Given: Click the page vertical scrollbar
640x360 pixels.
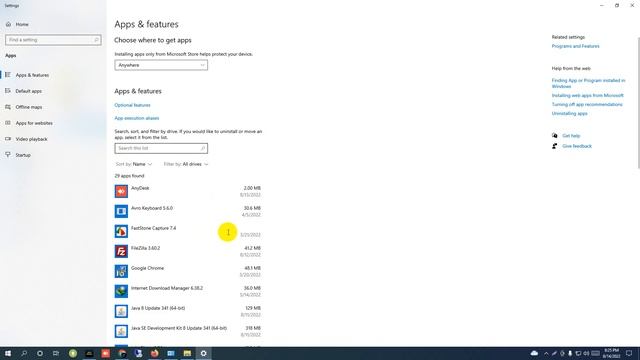Looking at the screenshot, I should coord(638,102).
